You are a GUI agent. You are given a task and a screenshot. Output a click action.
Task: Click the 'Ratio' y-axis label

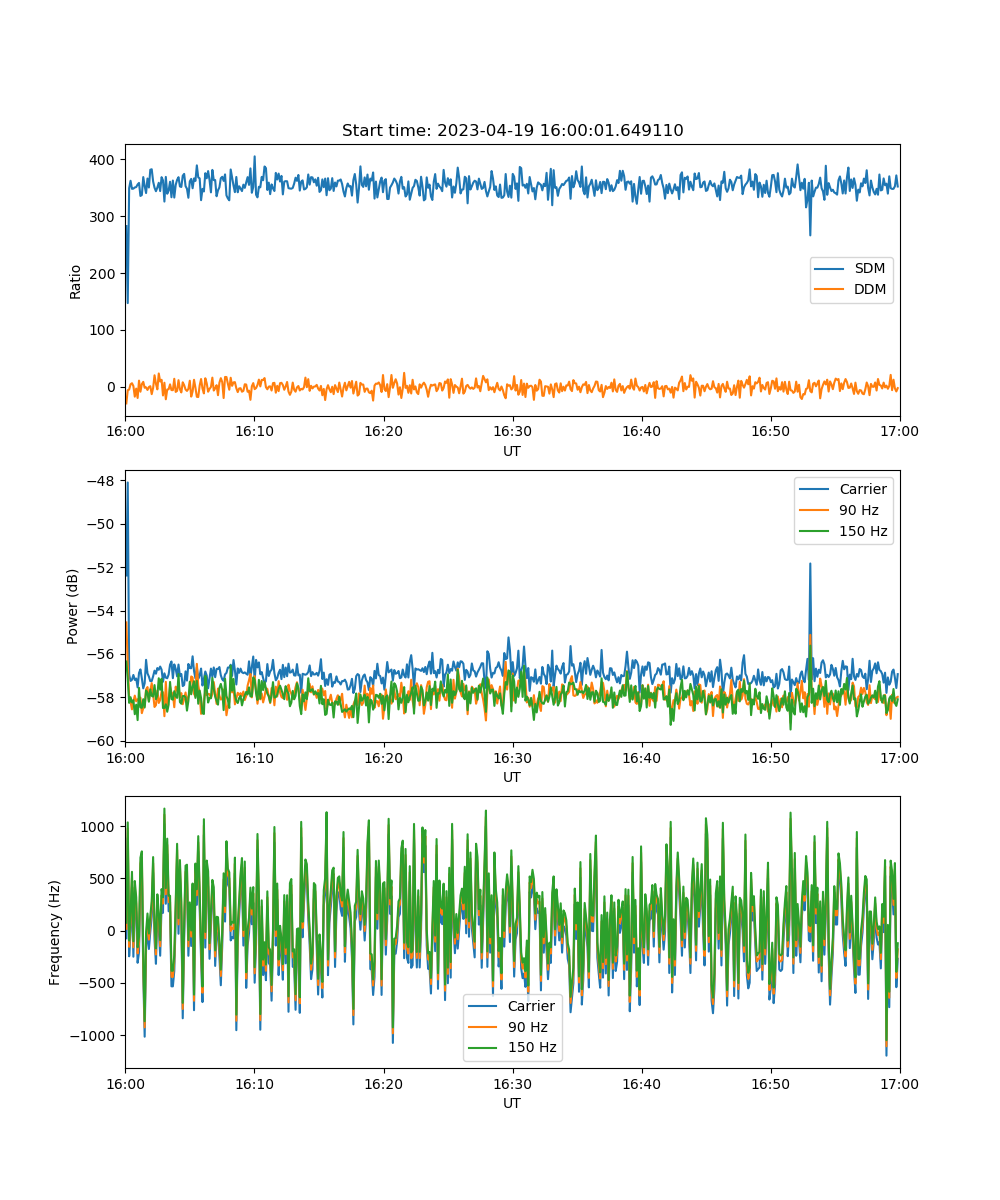click(x=75, y=281)
